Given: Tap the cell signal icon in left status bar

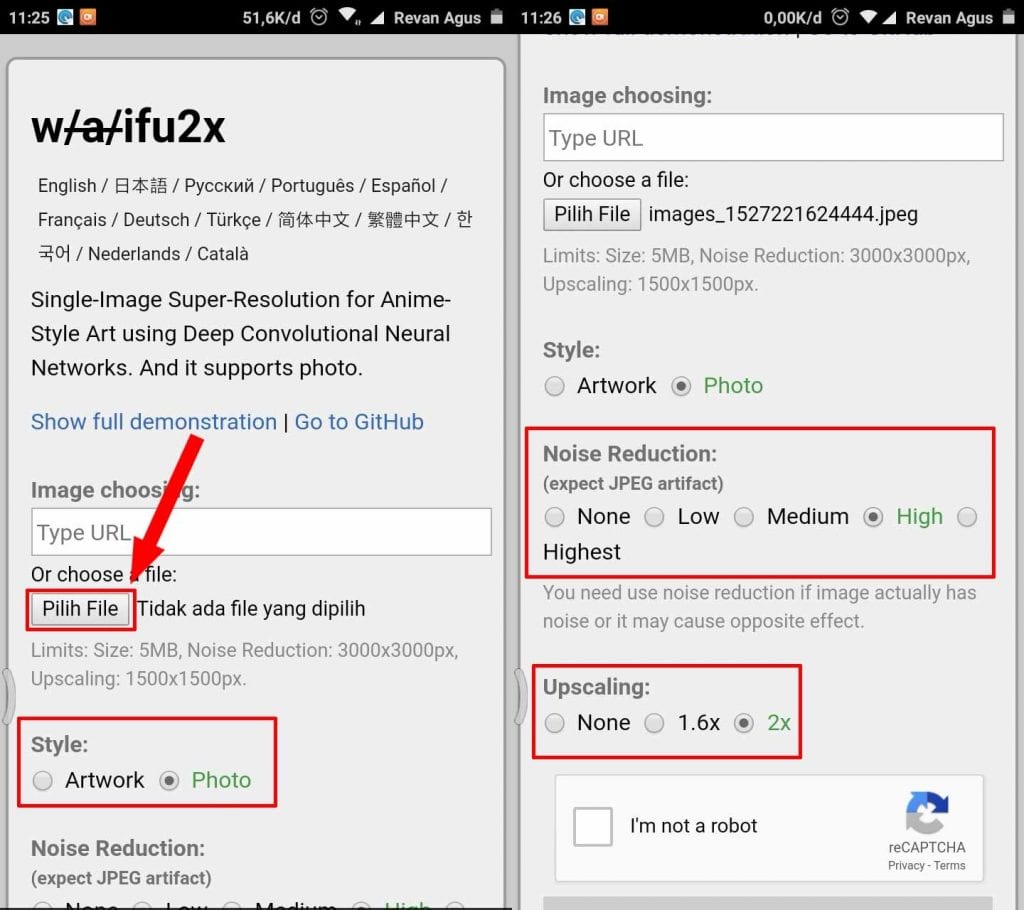Looking at the screenshot, I should pyautogui.click(x=377, y=18).
